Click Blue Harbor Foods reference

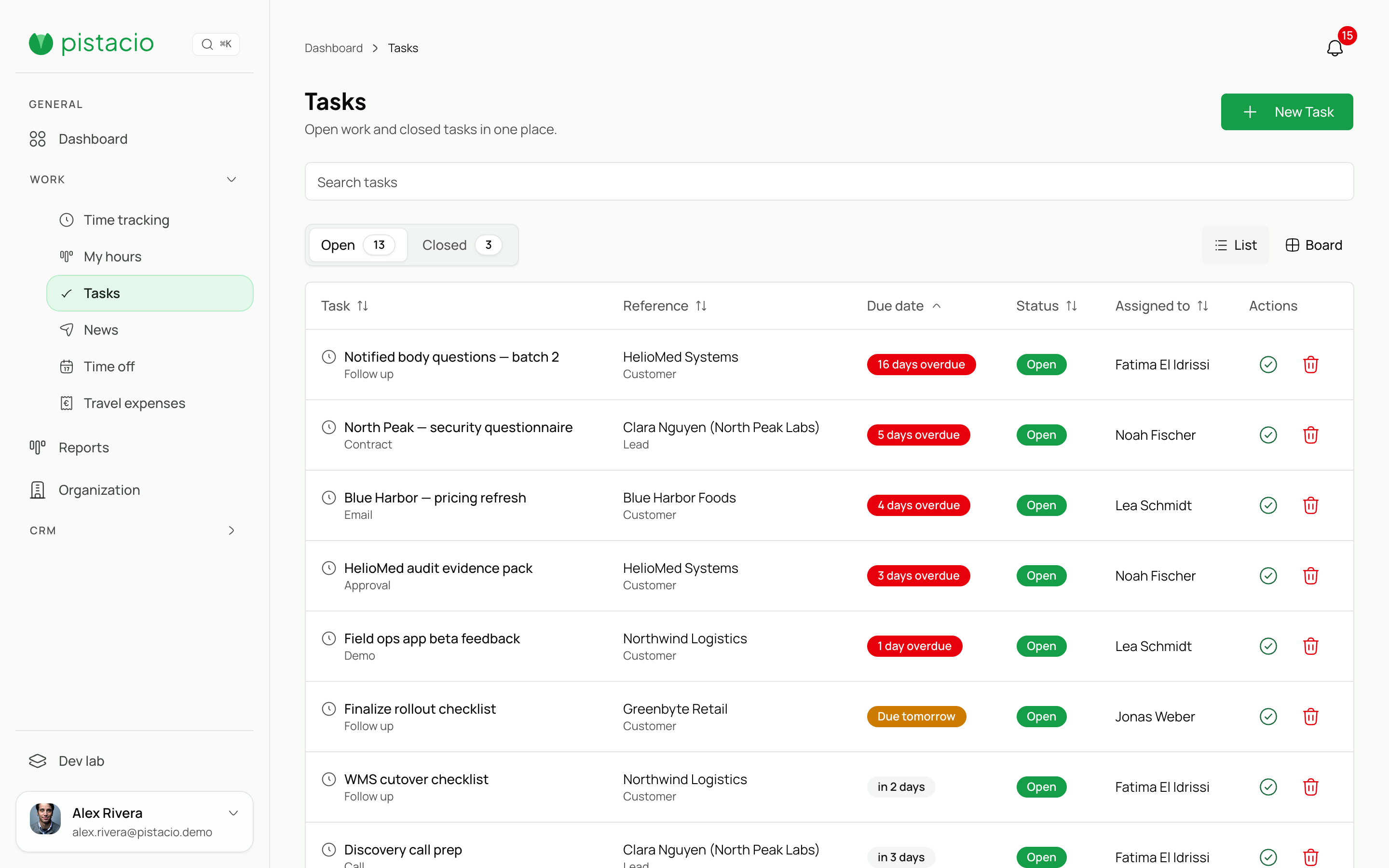[x=679, y=498]
